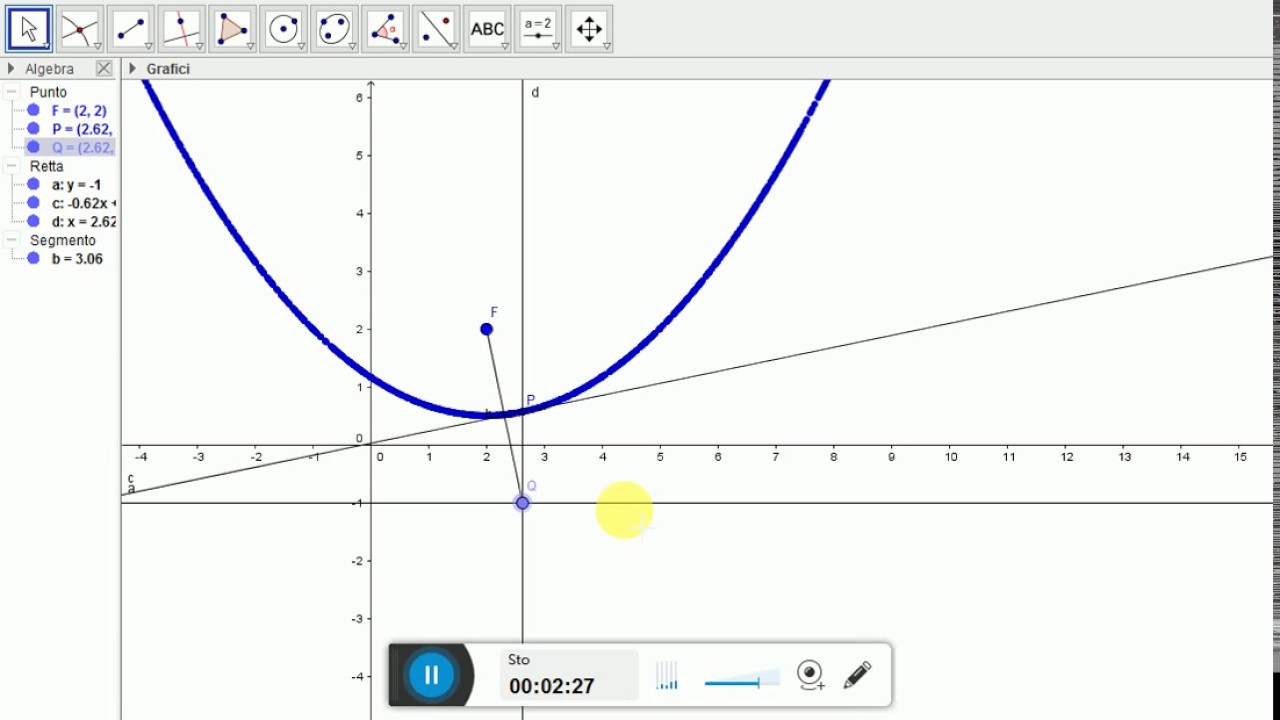Select the a=2 slider tool
This screenshot has height=720, width=1280.
click(539, 29)
